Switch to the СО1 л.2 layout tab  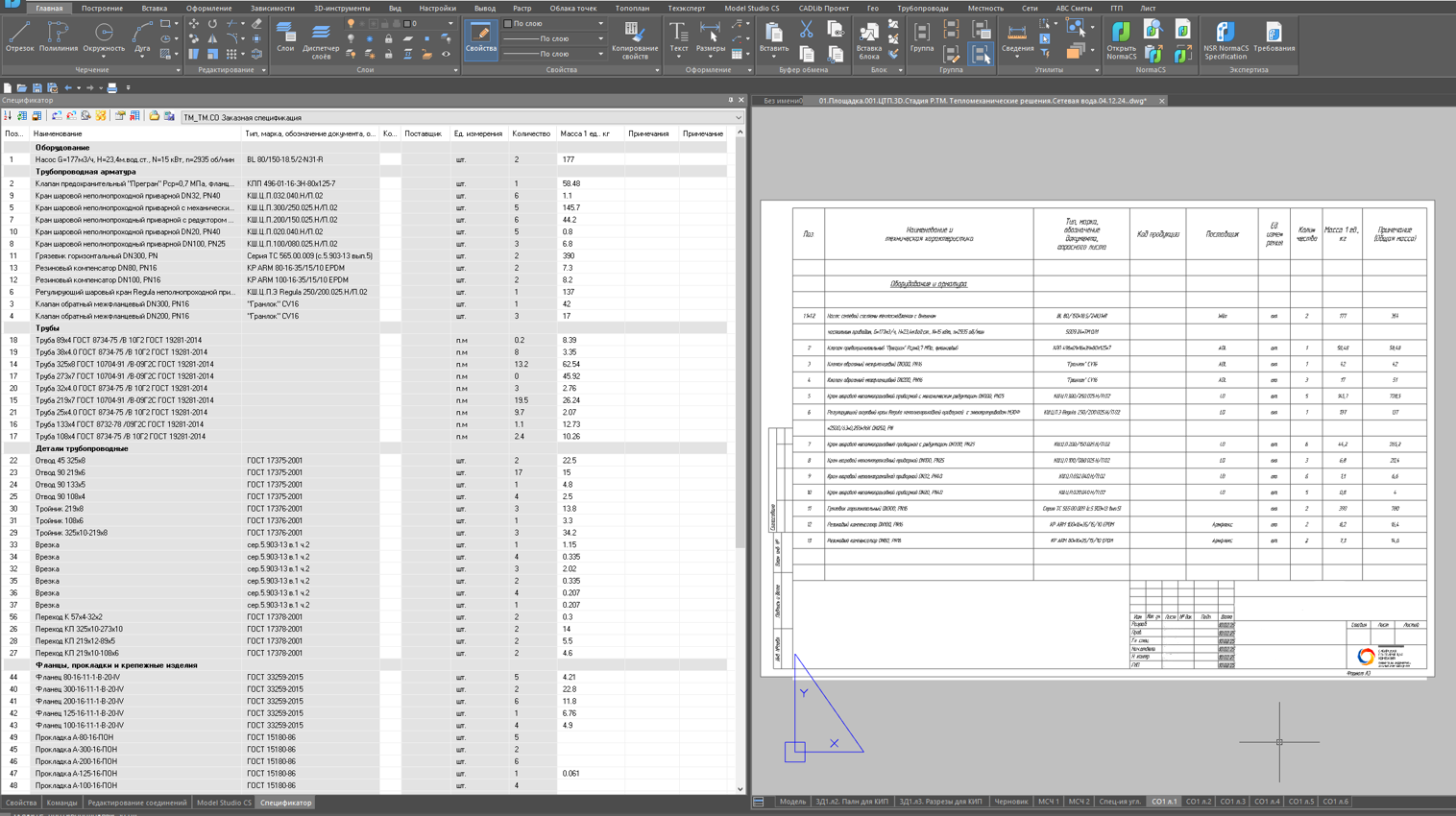point(1198,802)
